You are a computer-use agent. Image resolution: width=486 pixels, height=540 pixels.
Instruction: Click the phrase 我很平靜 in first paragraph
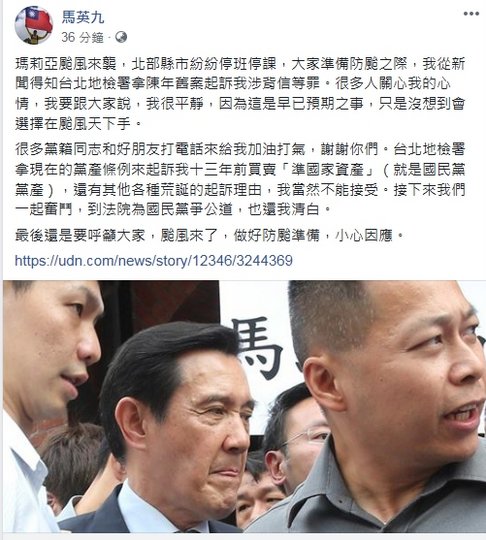pos(175,104)
